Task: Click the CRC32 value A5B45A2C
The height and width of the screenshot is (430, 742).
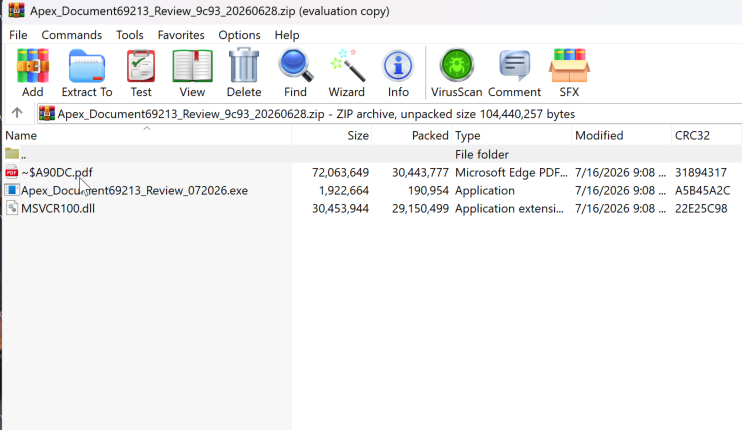Action: 702,190
